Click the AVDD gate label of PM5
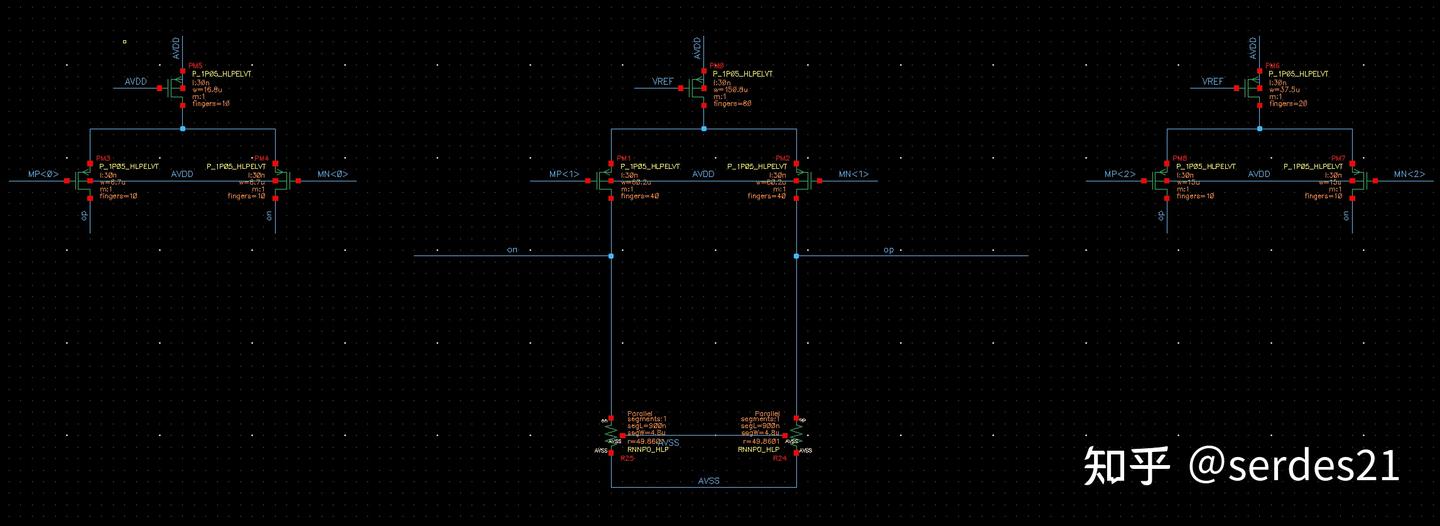1440x526 pixels. (137, 81)
